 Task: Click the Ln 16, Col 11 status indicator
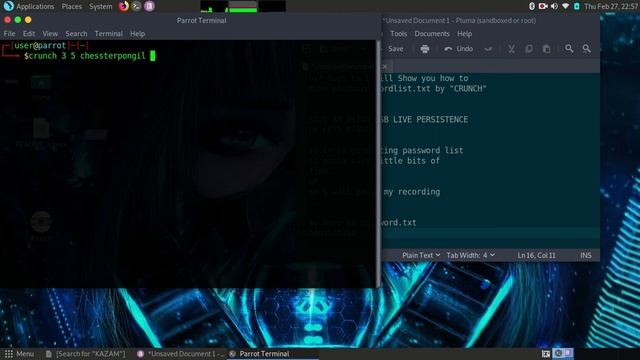pos(536,255)
